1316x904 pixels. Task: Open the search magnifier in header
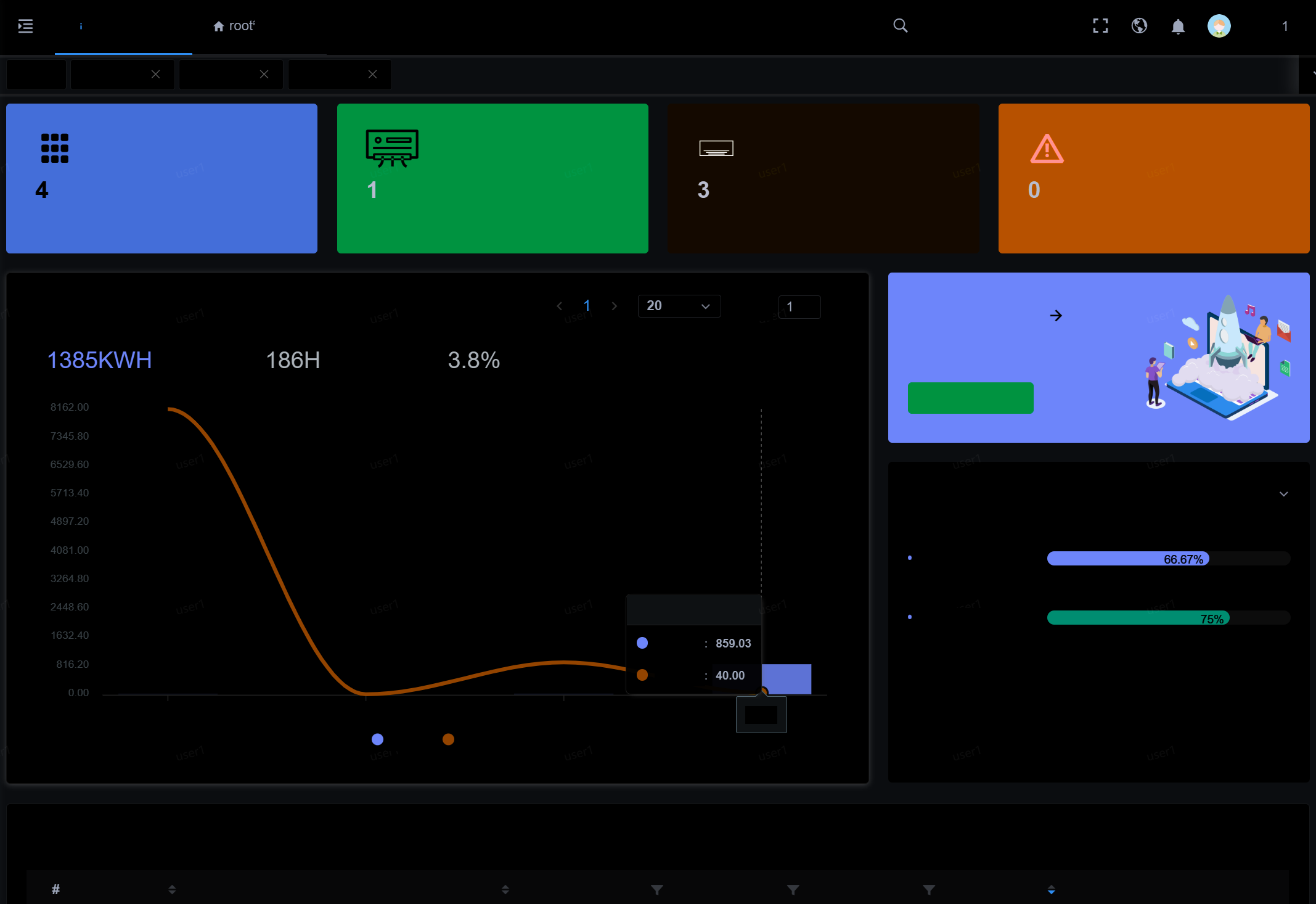(x=900, y=25)
